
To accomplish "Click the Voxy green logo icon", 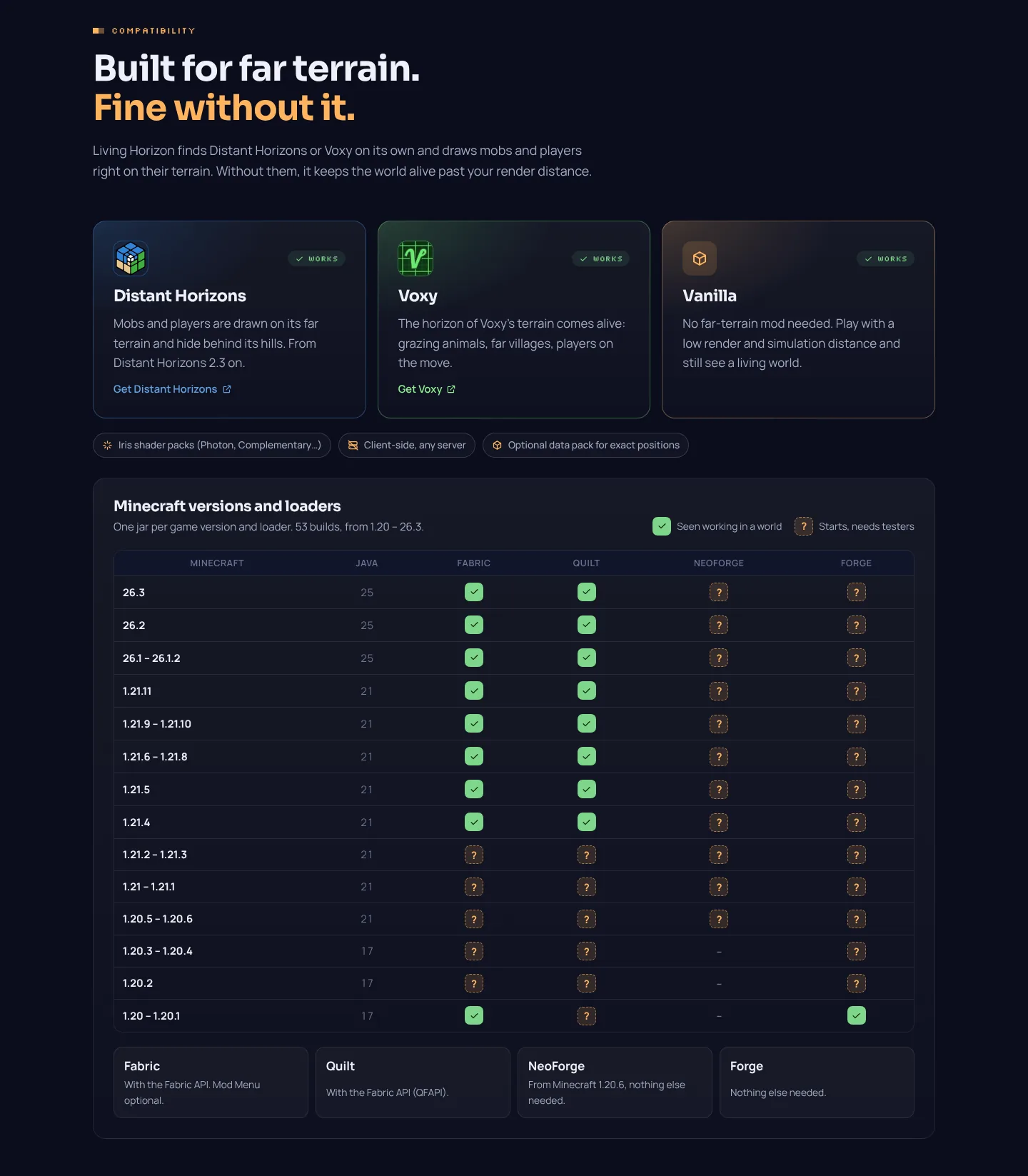I will [415, 258].
